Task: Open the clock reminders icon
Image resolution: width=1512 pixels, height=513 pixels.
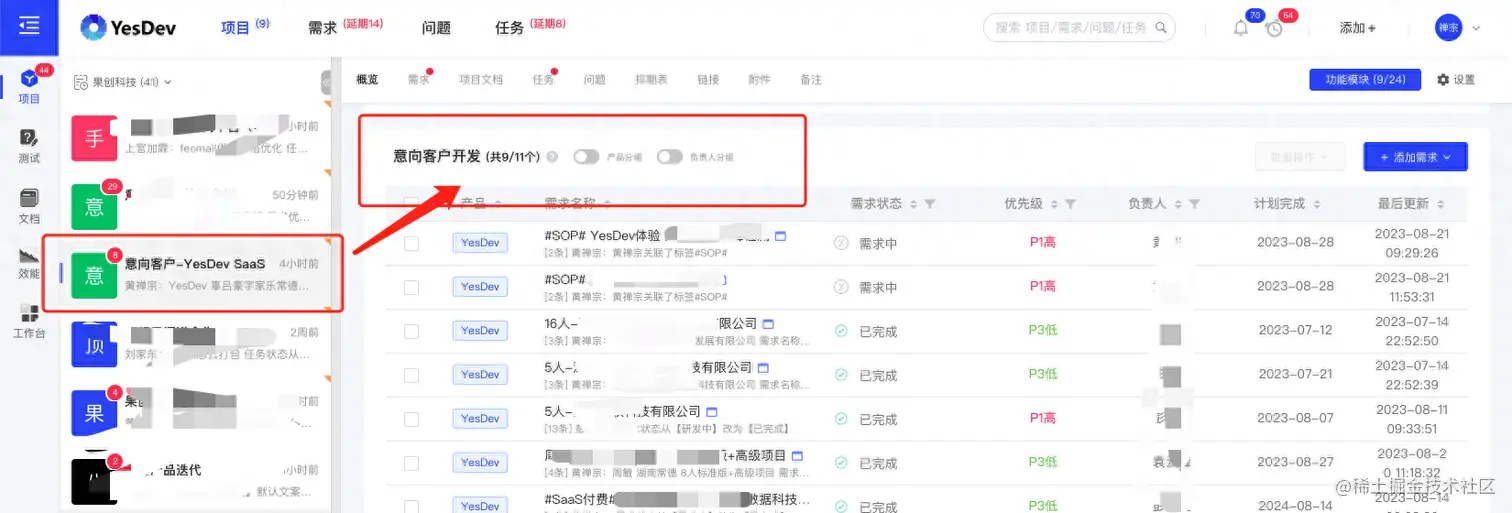Action: (1274, 28)
